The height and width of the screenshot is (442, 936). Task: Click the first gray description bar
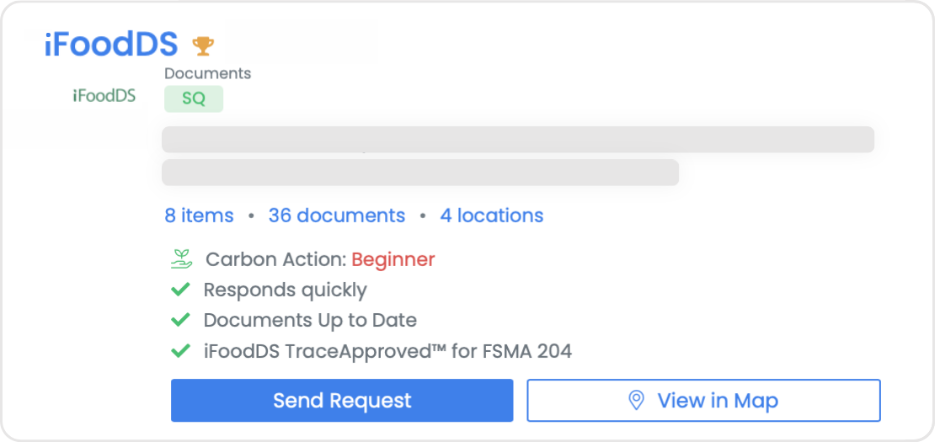[x=518, y=140]
